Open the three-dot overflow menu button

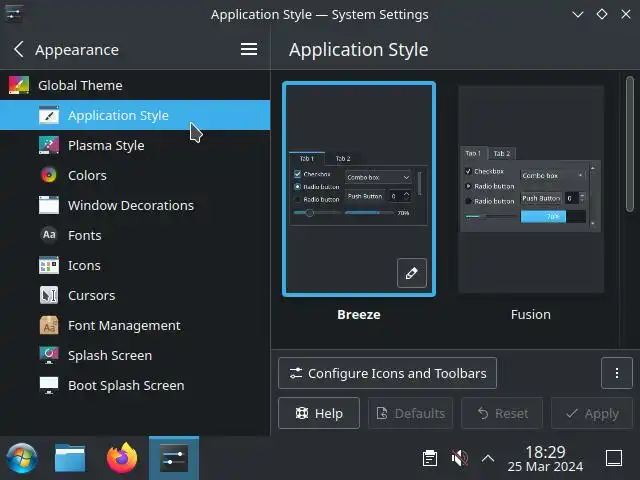(617, 373)
